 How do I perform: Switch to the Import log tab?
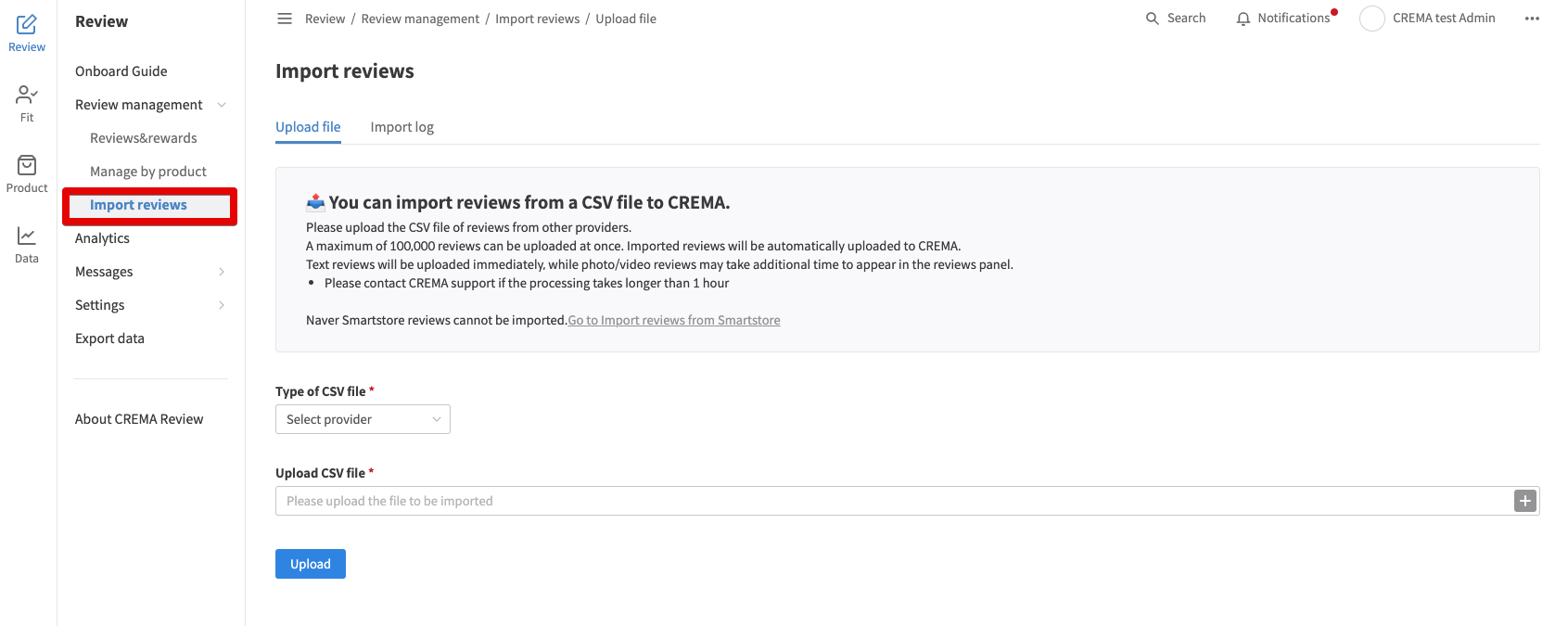402,127
